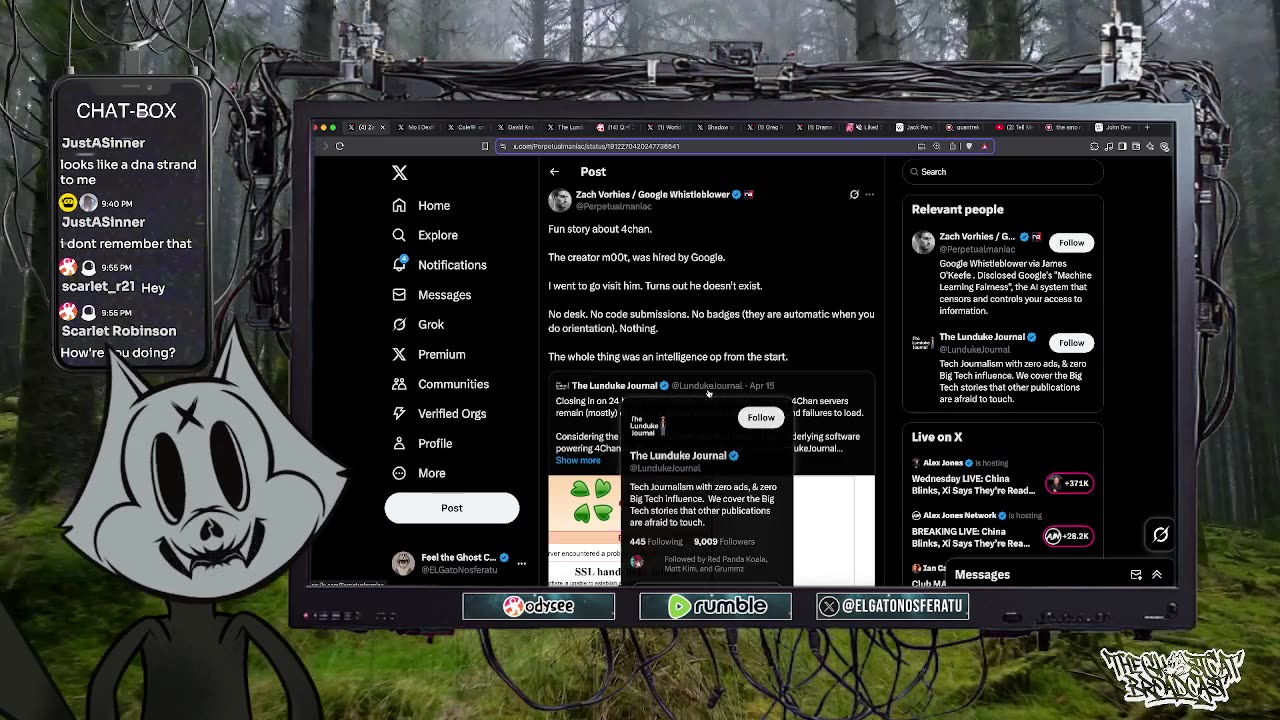
Task: Click Zach Vorhies' display name on the post
Action: 652,195
